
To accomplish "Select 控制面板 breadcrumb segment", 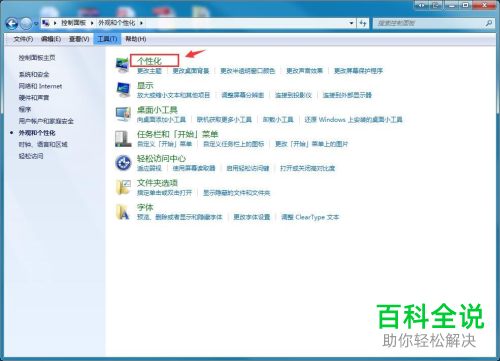I will [73, 23].
